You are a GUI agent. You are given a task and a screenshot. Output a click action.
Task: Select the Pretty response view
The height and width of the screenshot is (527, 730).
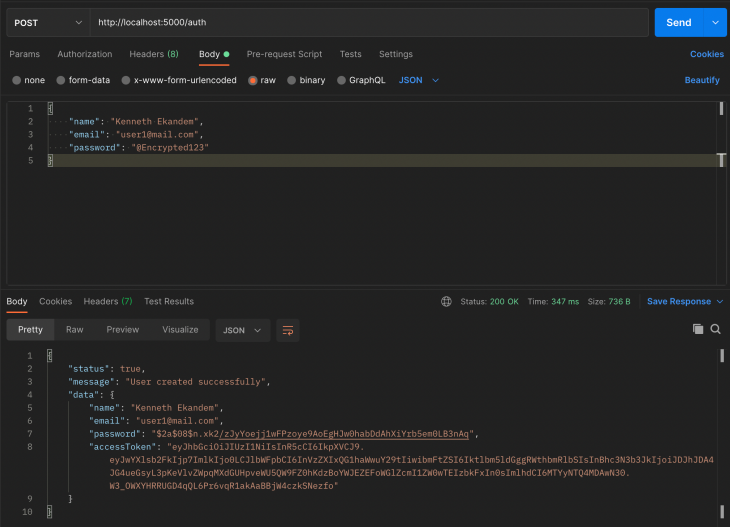(30, 330)
